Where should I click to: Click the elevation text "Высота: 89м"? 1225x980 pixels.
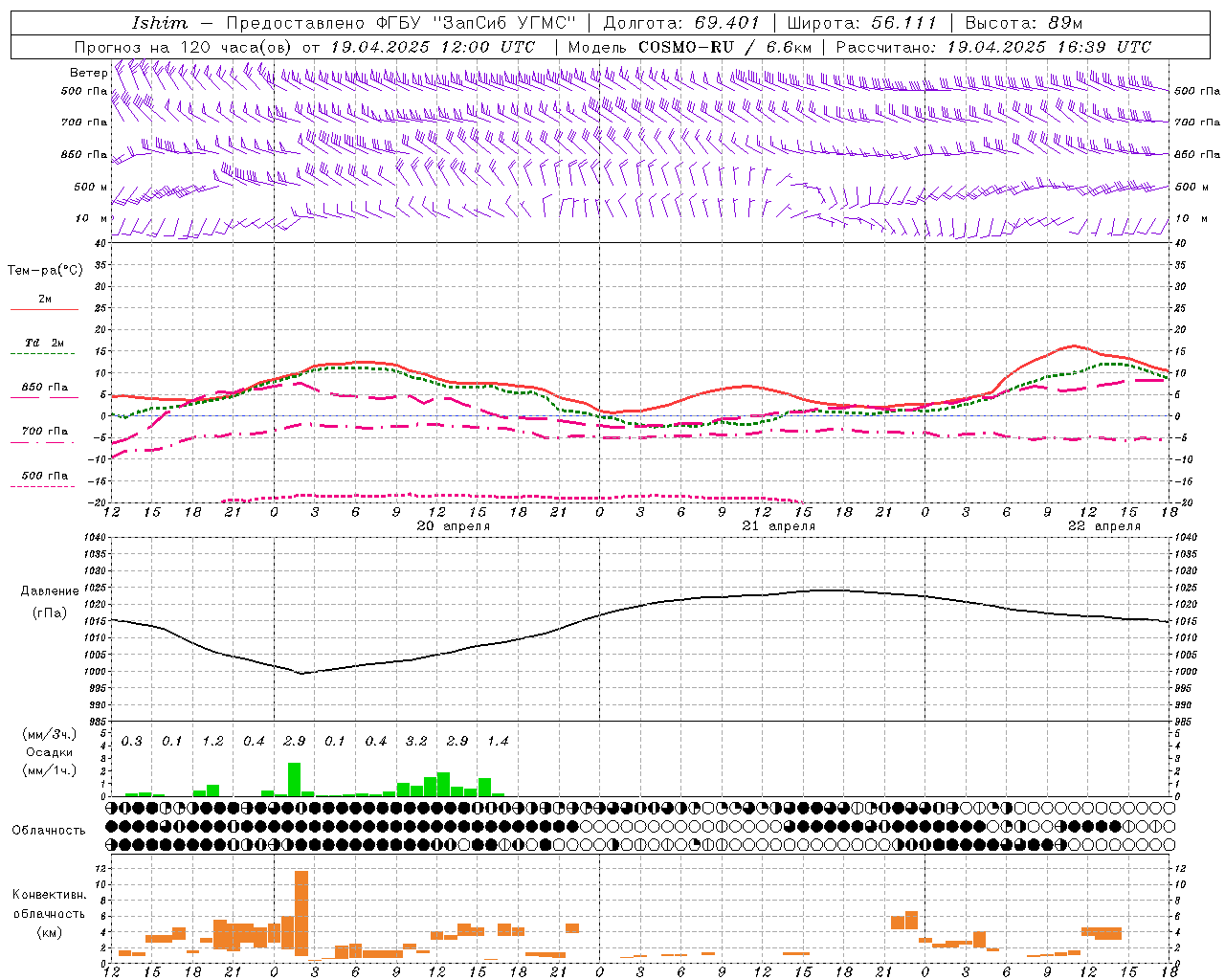(x=1023, y=23)
